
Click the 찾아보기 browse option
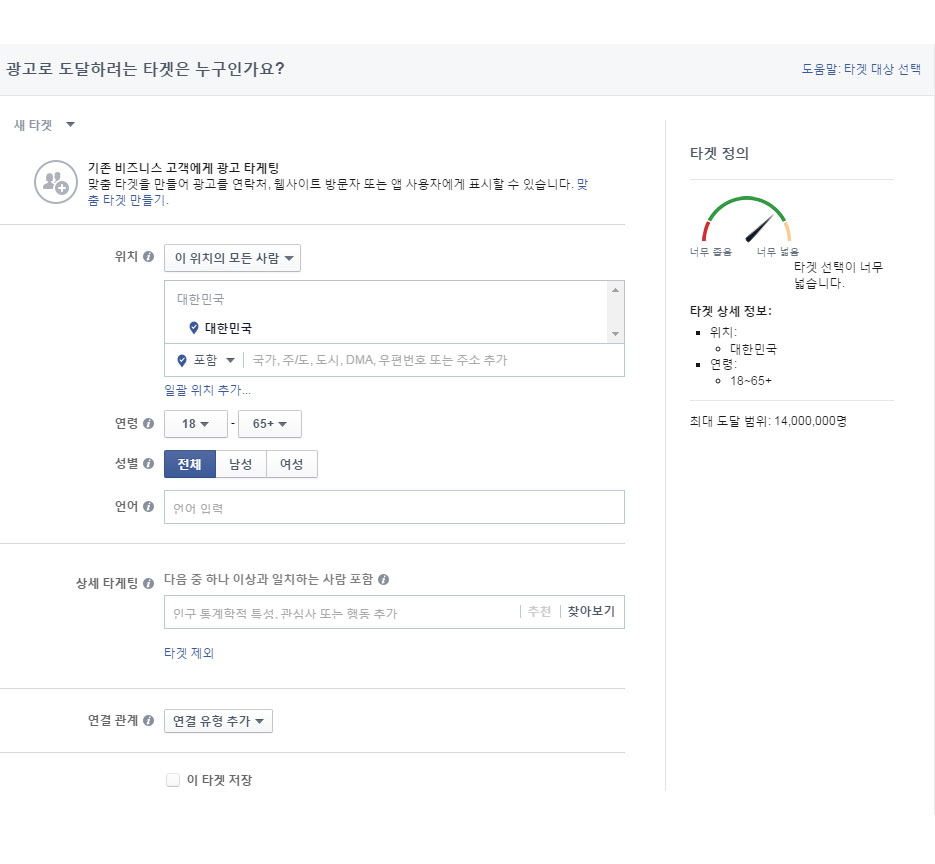tap(590, 611)
